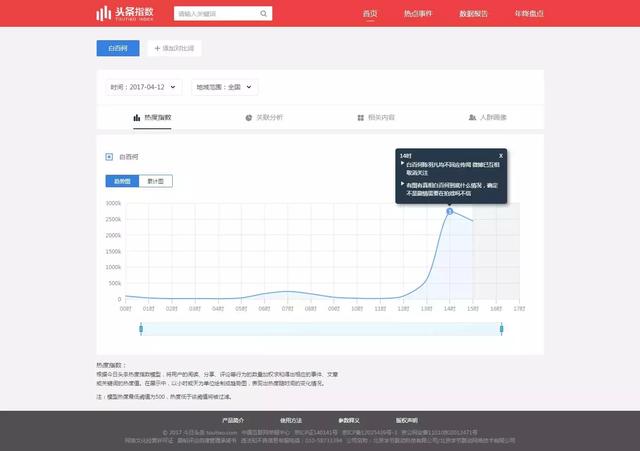Click the © 2017 copyright text in the footer
Screen dimensions: 640x451
click(x=200, y=432)
